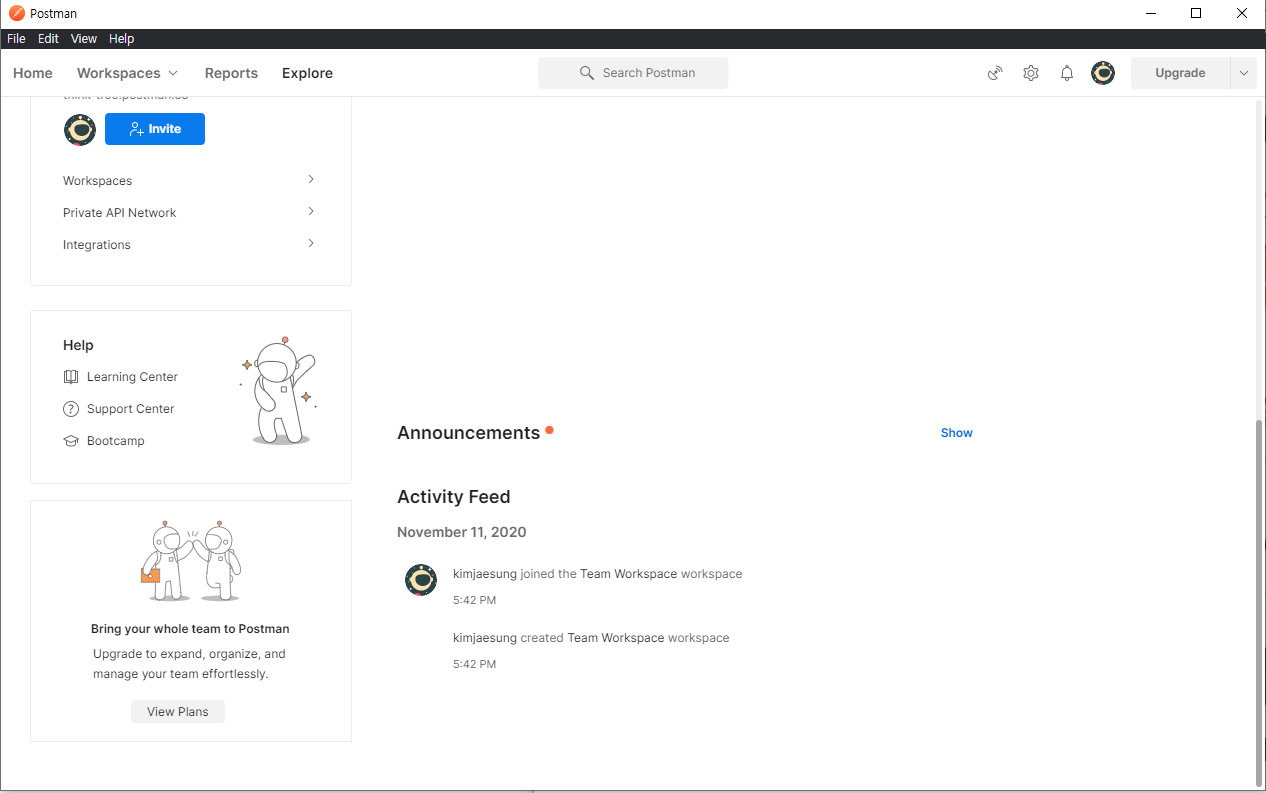The width and height of the screenshot is (1266, 793).
Task: Click the Search Postman field
Action: 633,73
